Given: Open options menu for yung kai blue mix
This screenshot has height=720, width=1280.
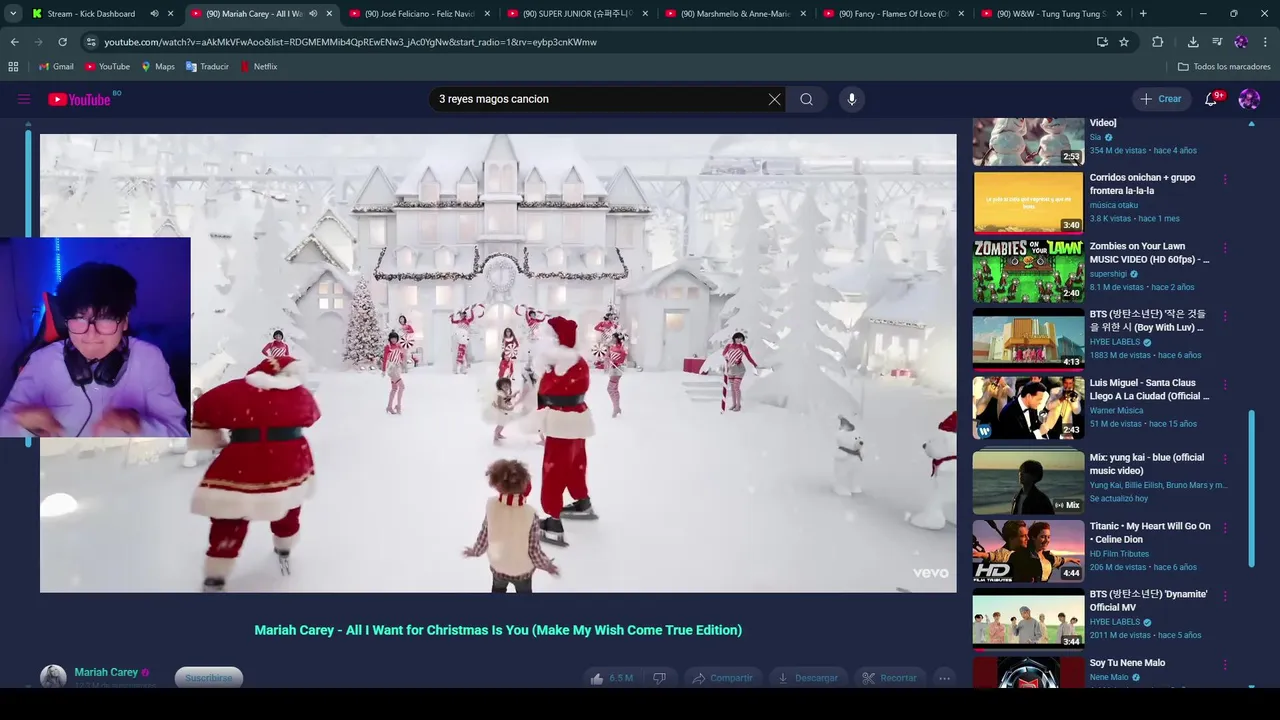Looking at the screenshot, I should pyautogui.click(x=1225, y=460).
